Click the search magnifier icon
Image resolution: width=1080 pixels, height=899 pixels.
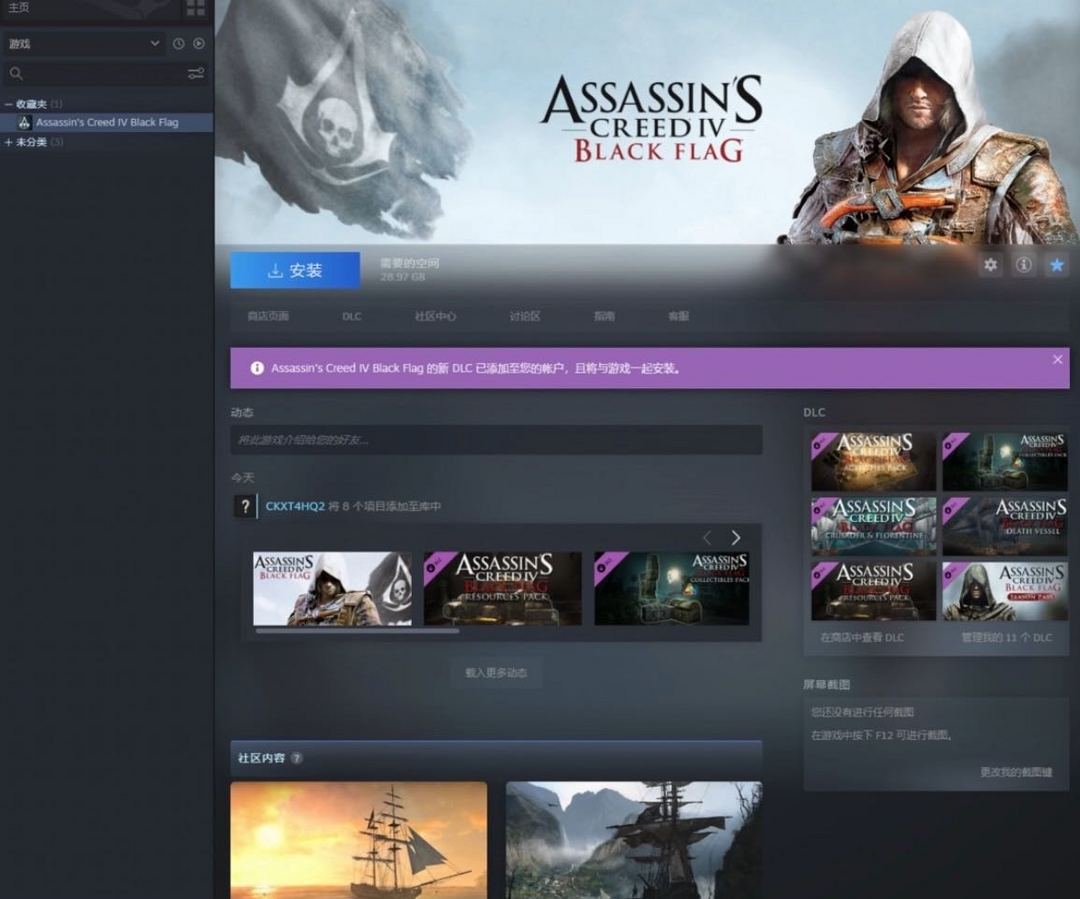click(17, 73)
